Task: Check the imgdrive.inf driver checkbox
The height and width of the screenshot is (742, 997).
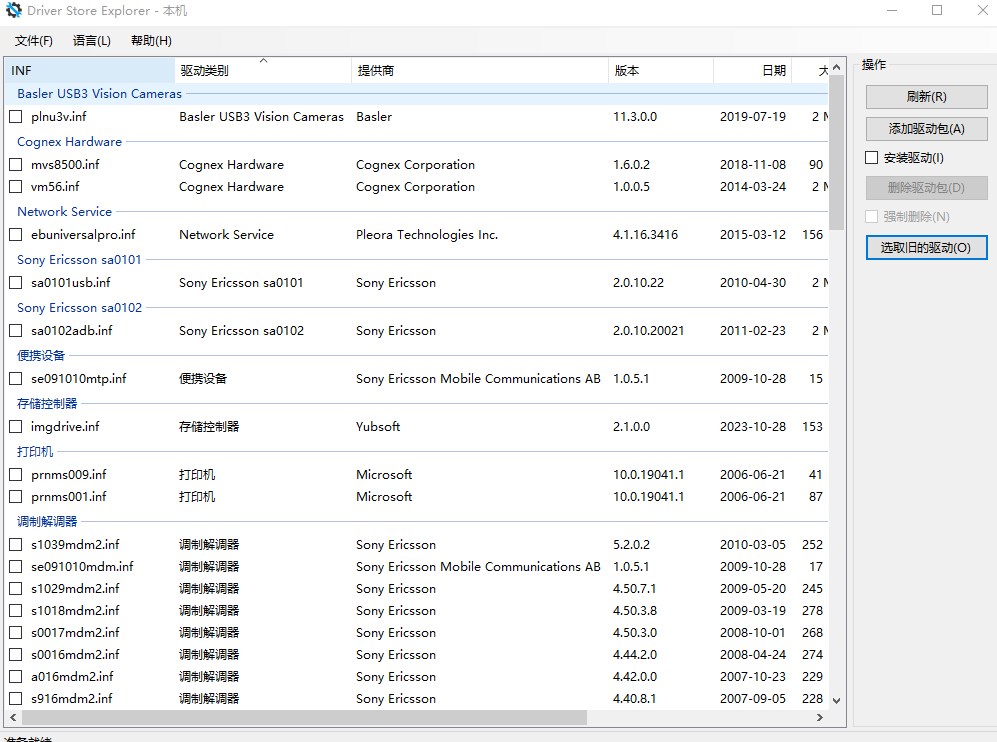Action: 16,427
